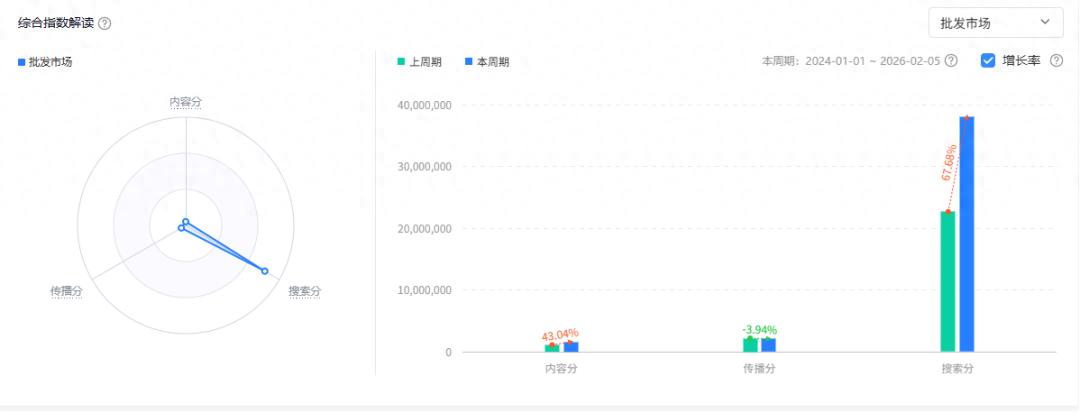Select radar data point on 传播分 axis
This screenshot has height=413, width=1080.
pos(181,228)
